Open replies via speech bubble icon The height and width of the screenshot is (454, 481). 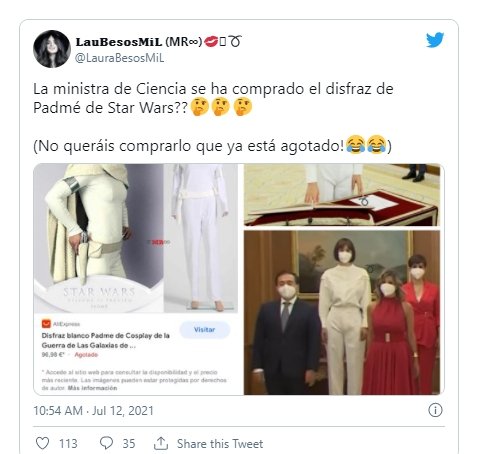click(106, 443)
